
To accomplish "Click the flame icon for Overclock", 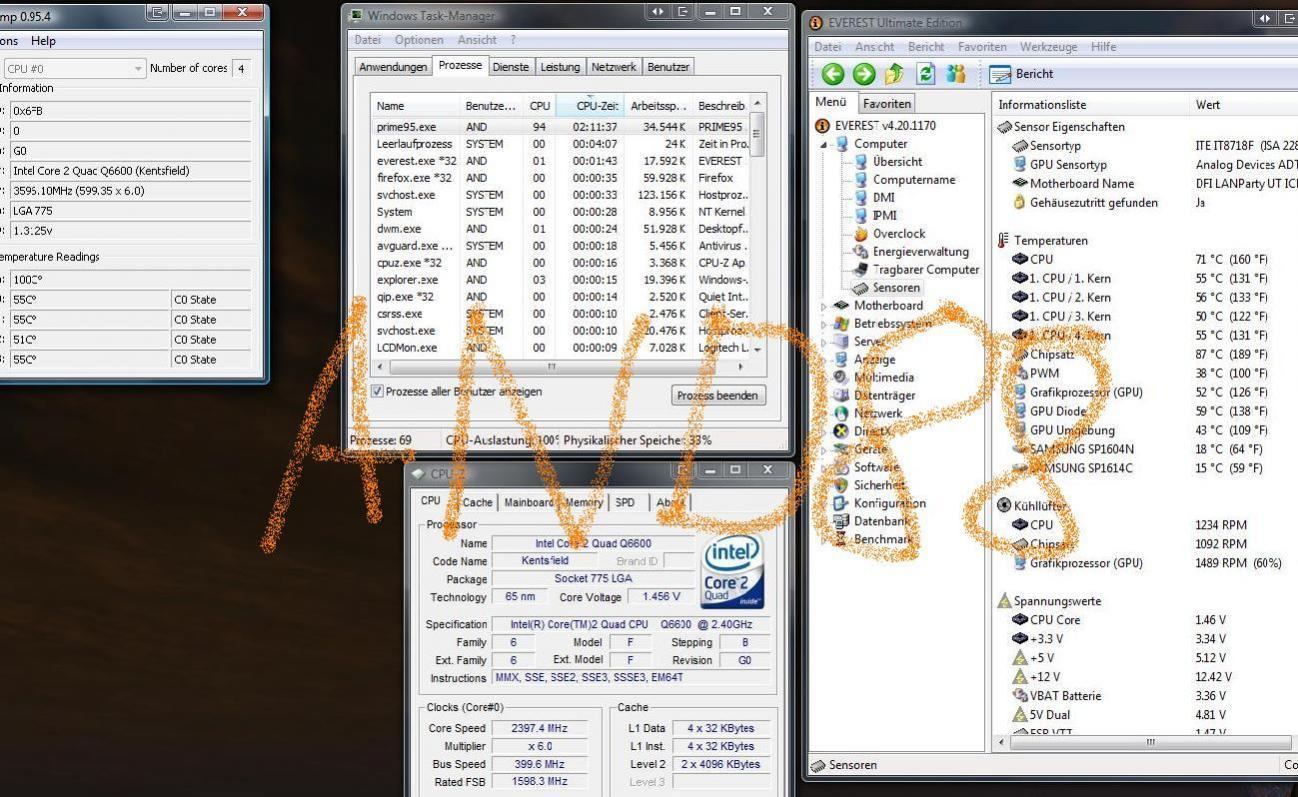I will pos(860,234).
